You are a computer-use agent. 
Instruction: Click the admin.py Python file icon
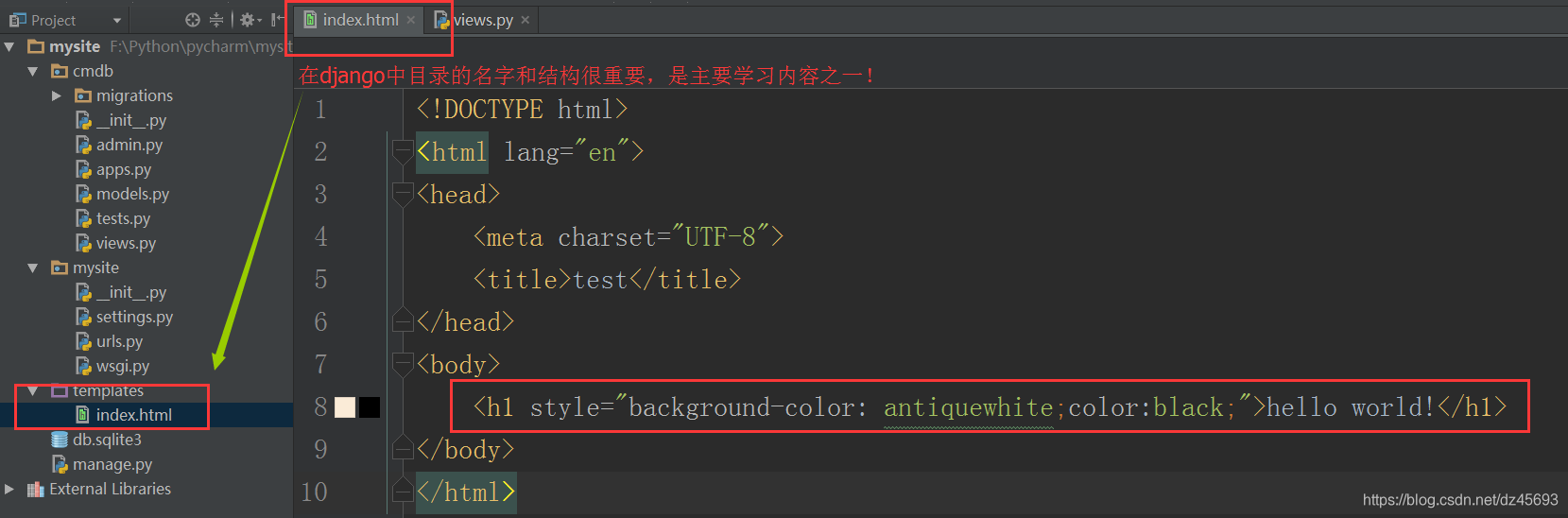coord(83,145)
